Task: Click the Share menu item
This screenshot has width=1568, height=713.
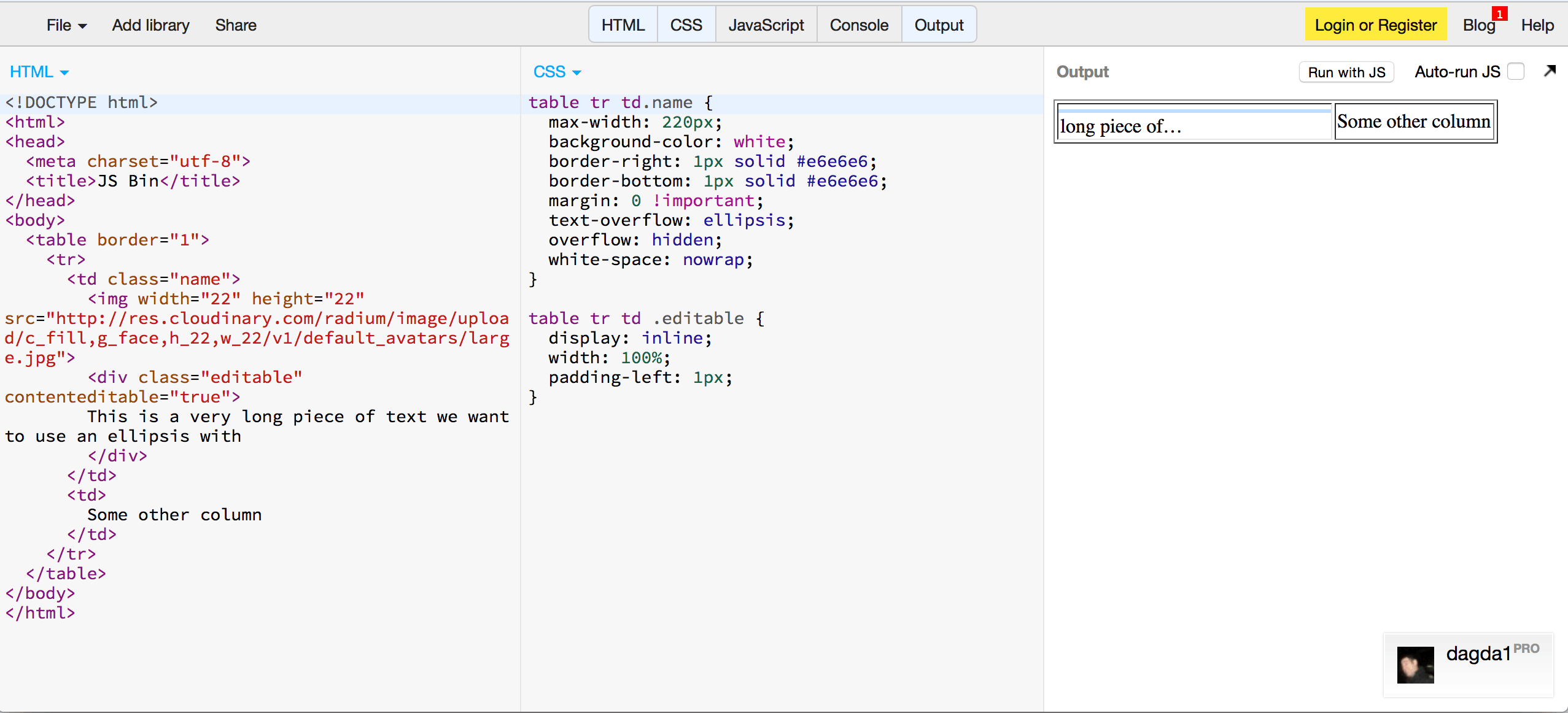Action: [236, 25]
